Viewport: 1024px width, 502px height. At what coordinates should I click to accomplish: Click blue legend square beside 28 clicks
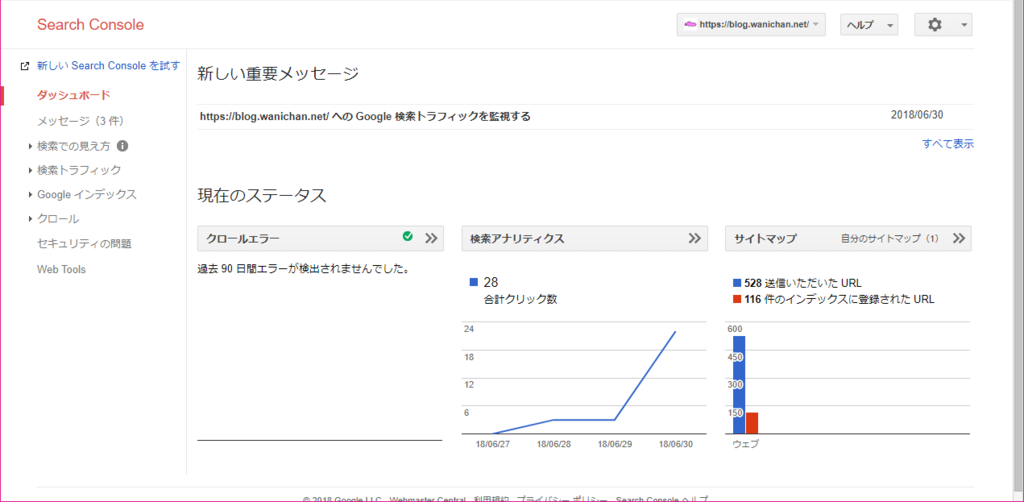tap(474, 283)
